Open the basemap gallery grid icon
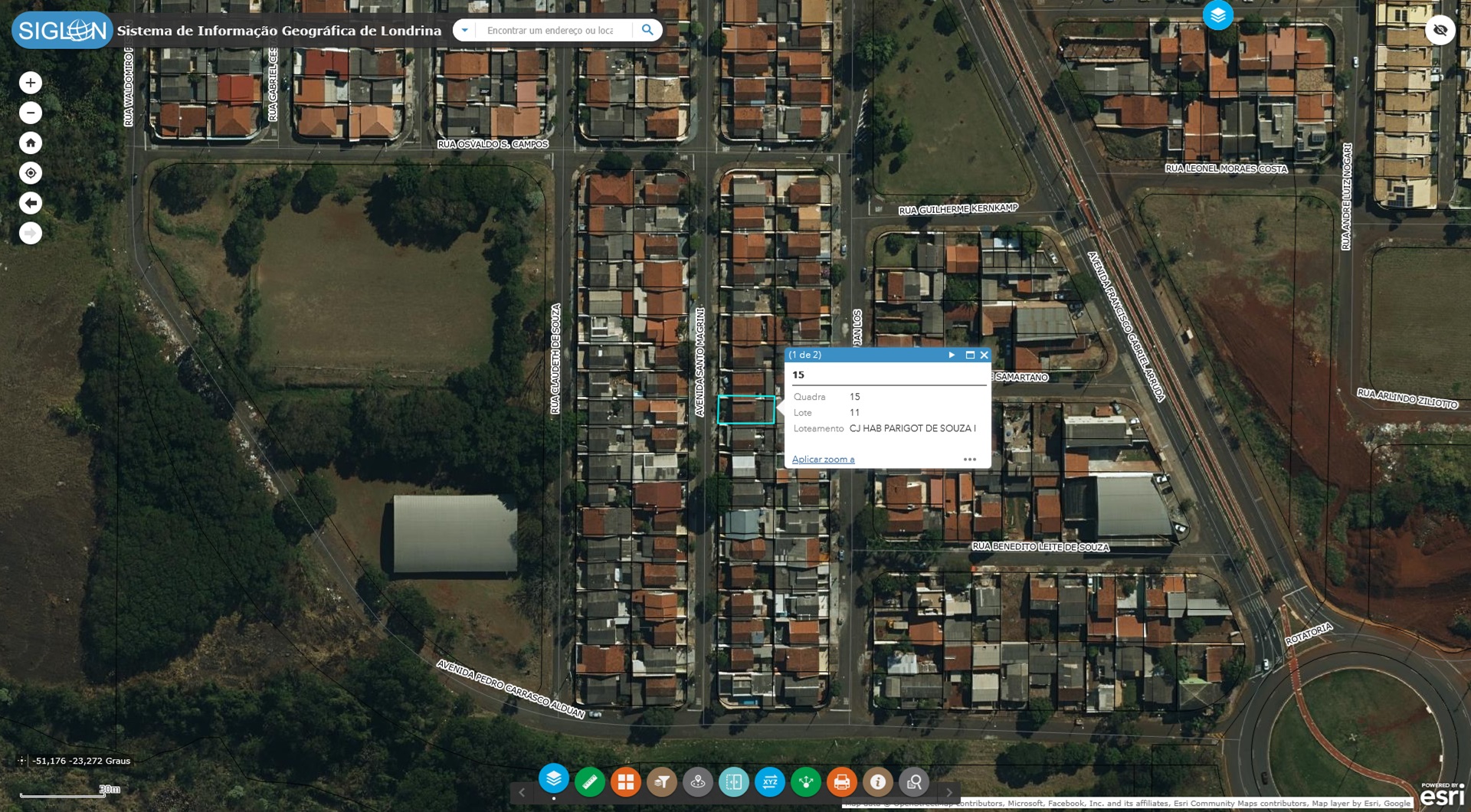 [x=626, y=782]
